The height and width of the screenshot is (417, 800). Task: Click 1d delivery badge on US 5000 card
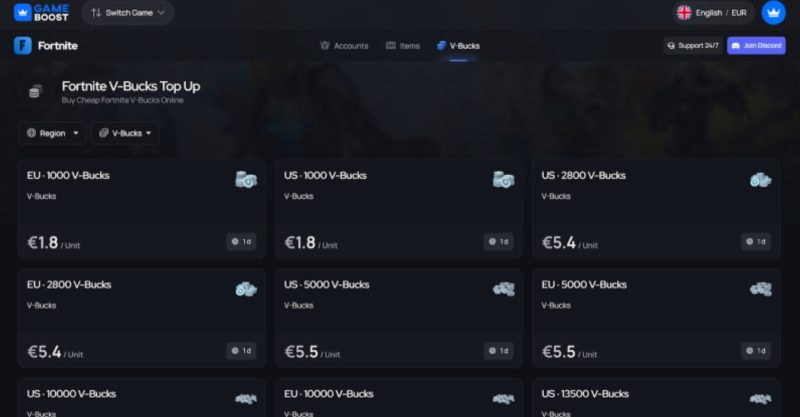[x=498, y=351]
